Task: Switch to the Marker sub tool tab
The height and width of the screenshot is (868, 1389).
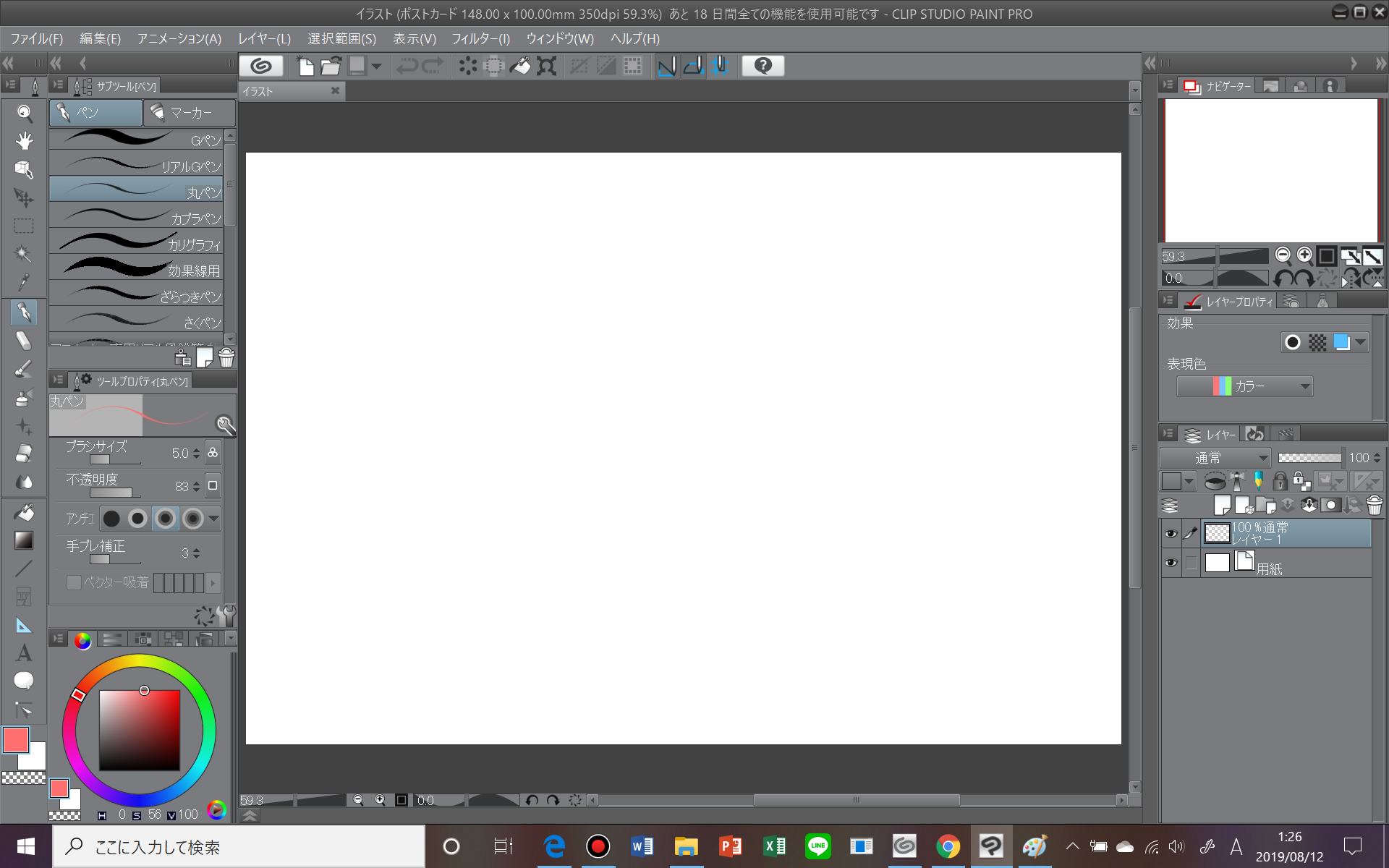Action: click(x=190, y=113)
